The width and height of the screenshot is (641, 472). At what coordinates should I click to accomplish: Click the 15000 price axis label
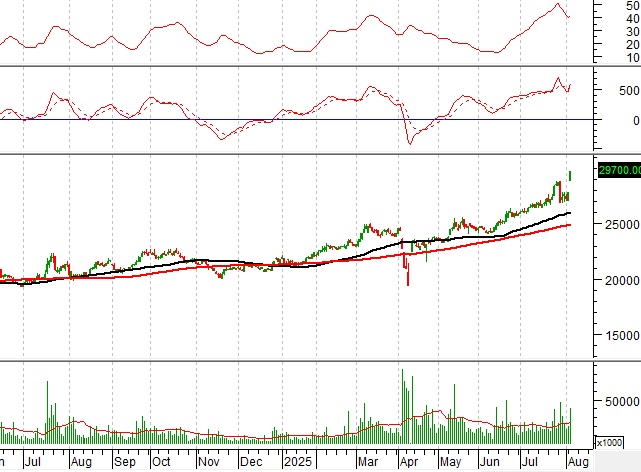coord(619,337)
